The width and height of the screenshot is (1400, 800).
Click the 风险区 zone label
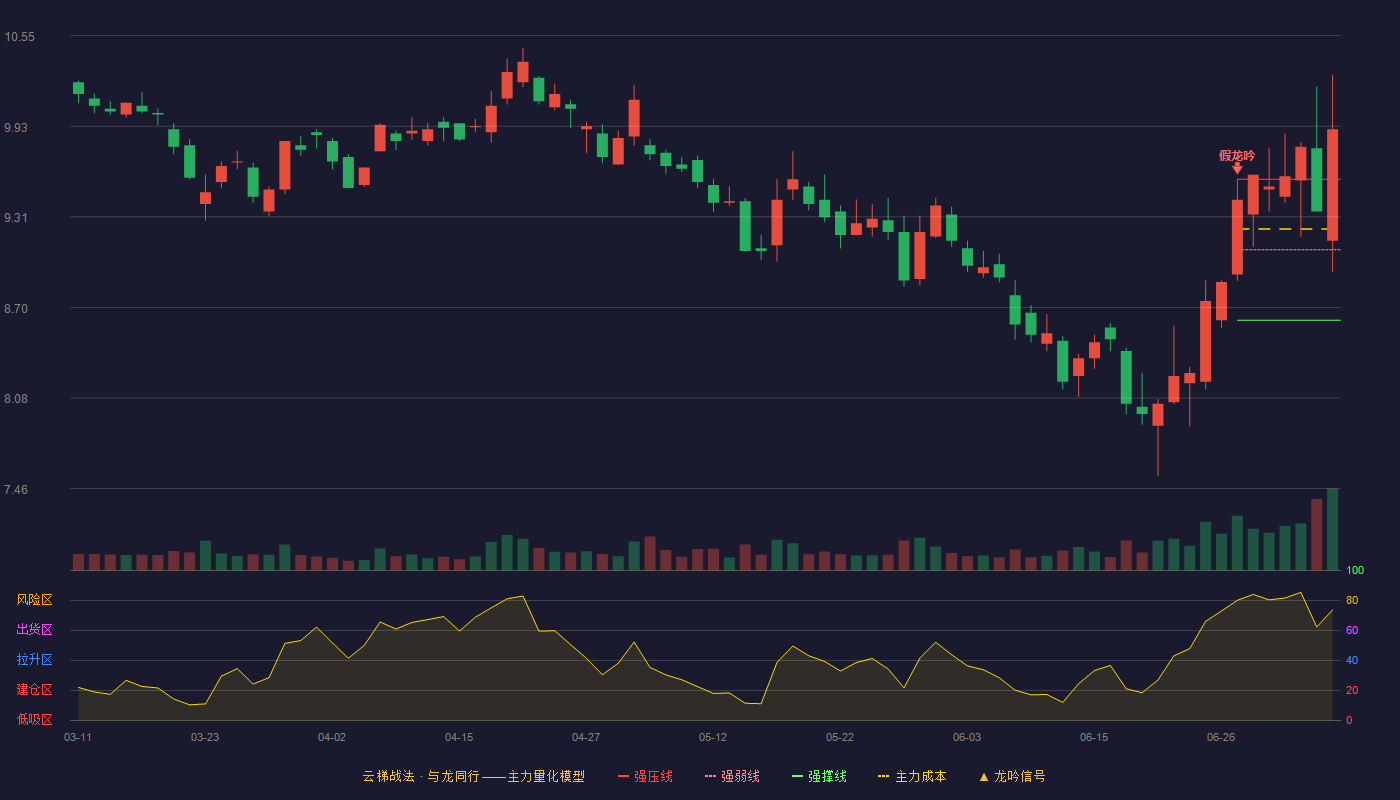click(34, 600)
